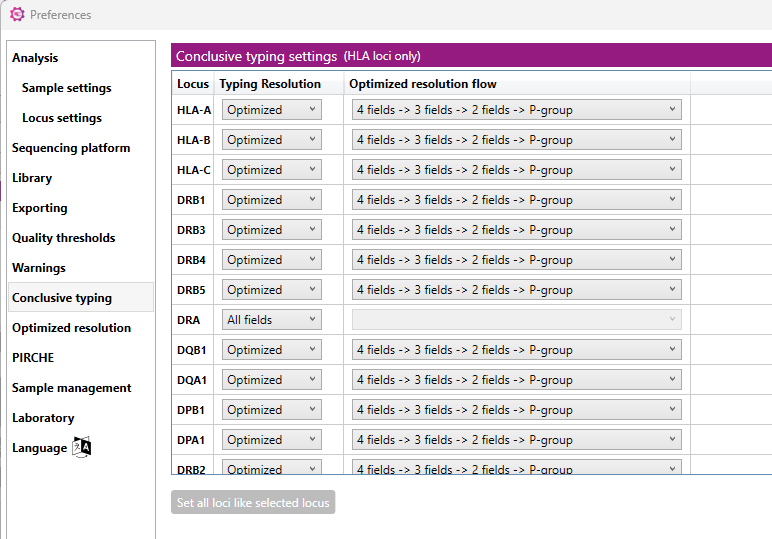
Task: Select Optimized resolution in sidebar
Action: pos(71,328)
